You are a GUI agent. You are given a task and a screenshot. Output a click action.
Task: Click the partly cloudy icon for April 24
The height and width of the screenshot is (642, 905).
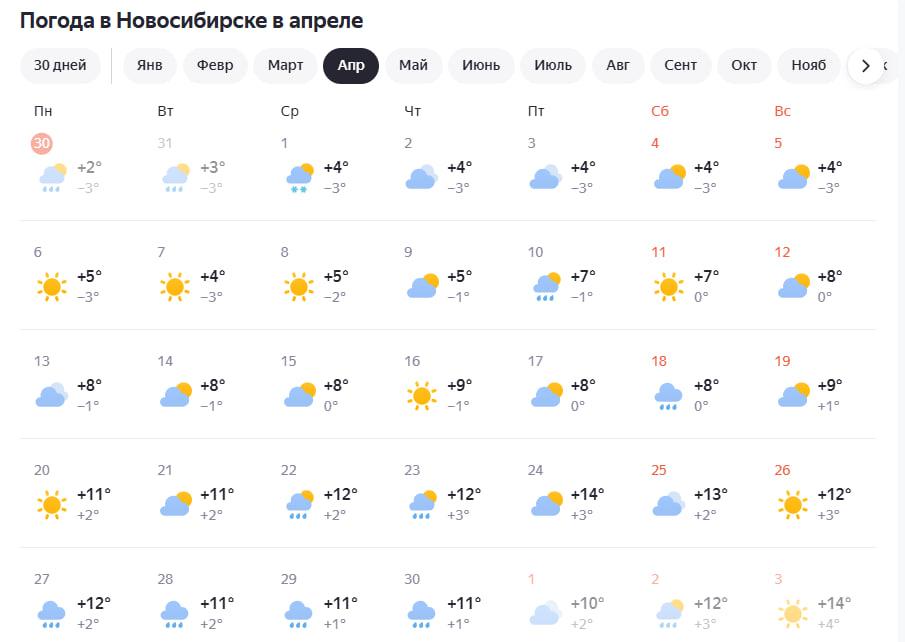click(546, 504)
